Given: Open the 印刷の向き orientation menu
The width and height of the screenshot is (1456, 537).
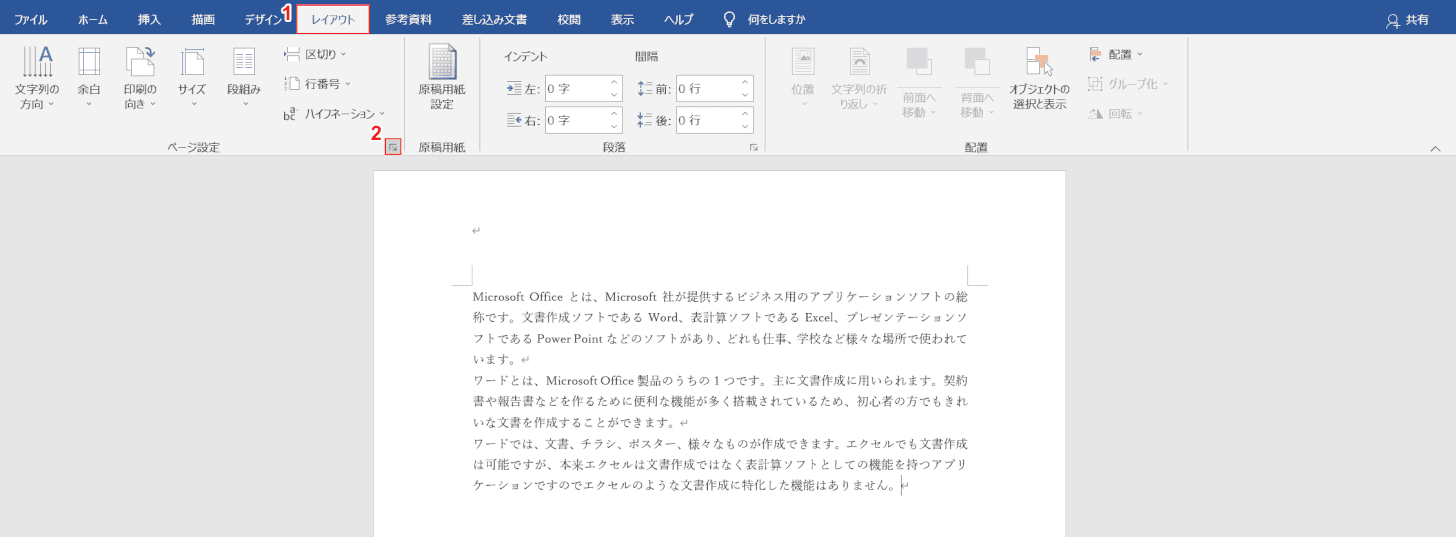Looking at the screenshot, I should pyautogui.click(x=140, y=78).
